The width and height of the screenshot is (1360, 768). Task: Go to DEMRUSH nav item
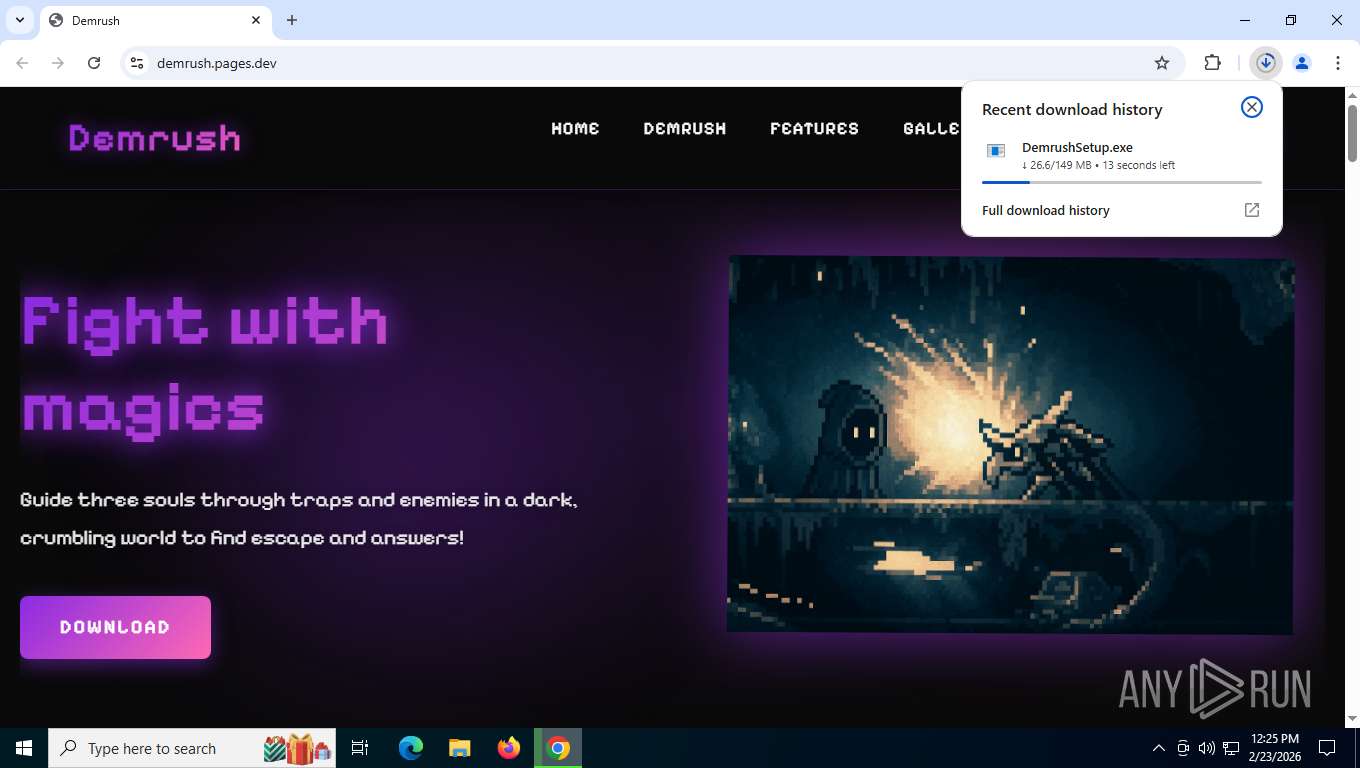[x=685, y=128]
